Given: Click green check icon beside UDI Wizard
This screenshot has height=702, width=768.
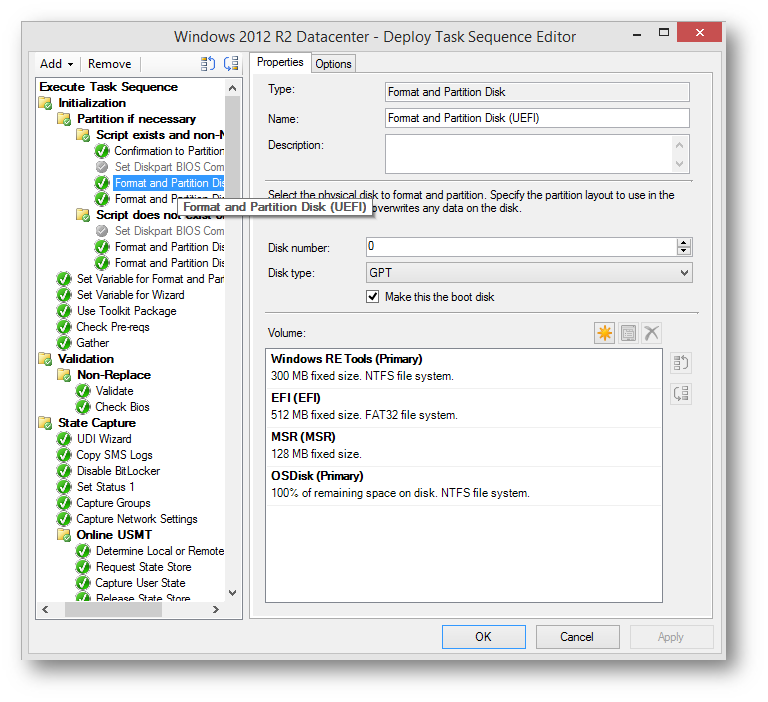Looking at the screenshot, I should tap(64, 439).
